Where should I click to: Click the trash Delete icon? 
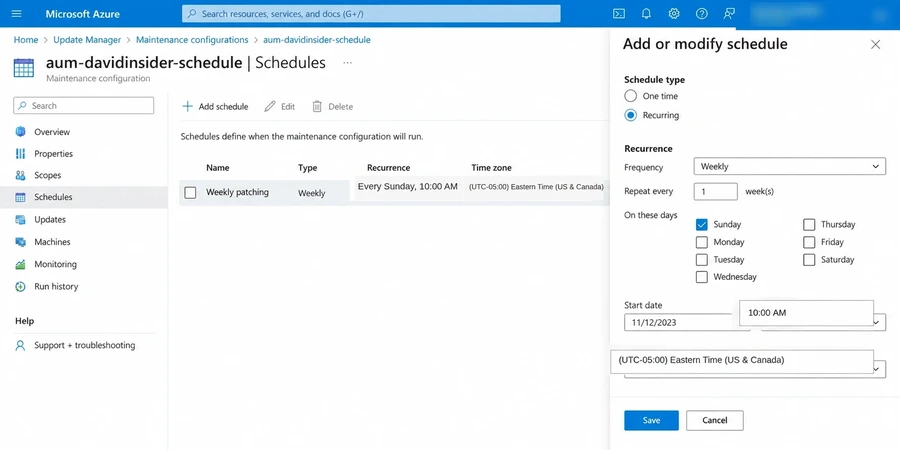coord(317,106)
